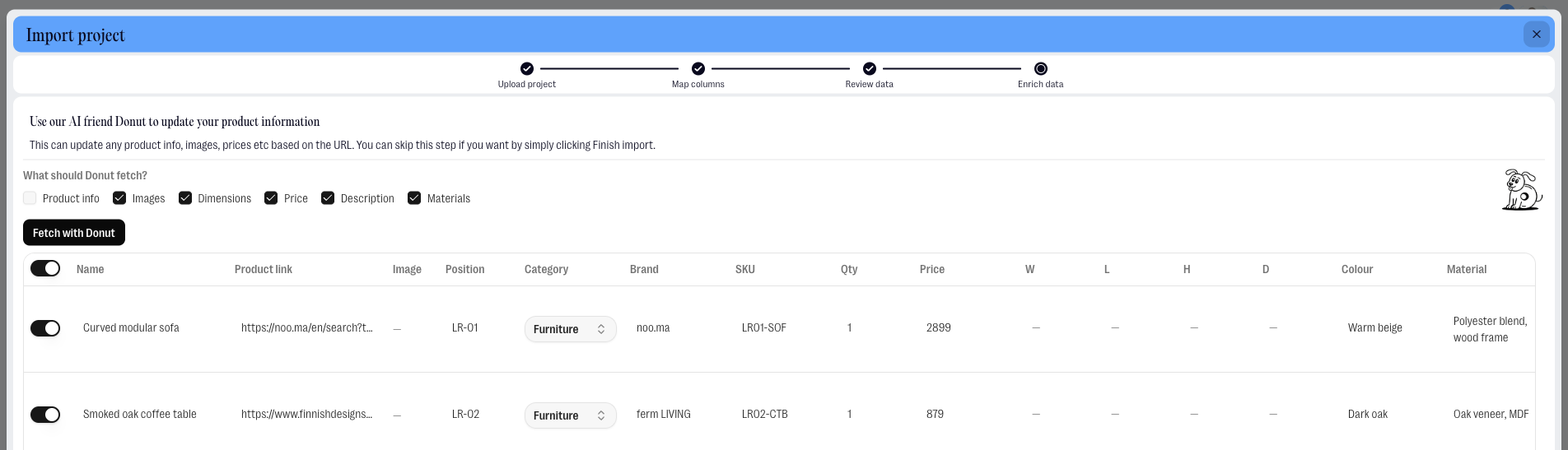This screenshot has height=450, width=1568.
Task: Click the Donut dog mascot icon
Action: 1520,190
